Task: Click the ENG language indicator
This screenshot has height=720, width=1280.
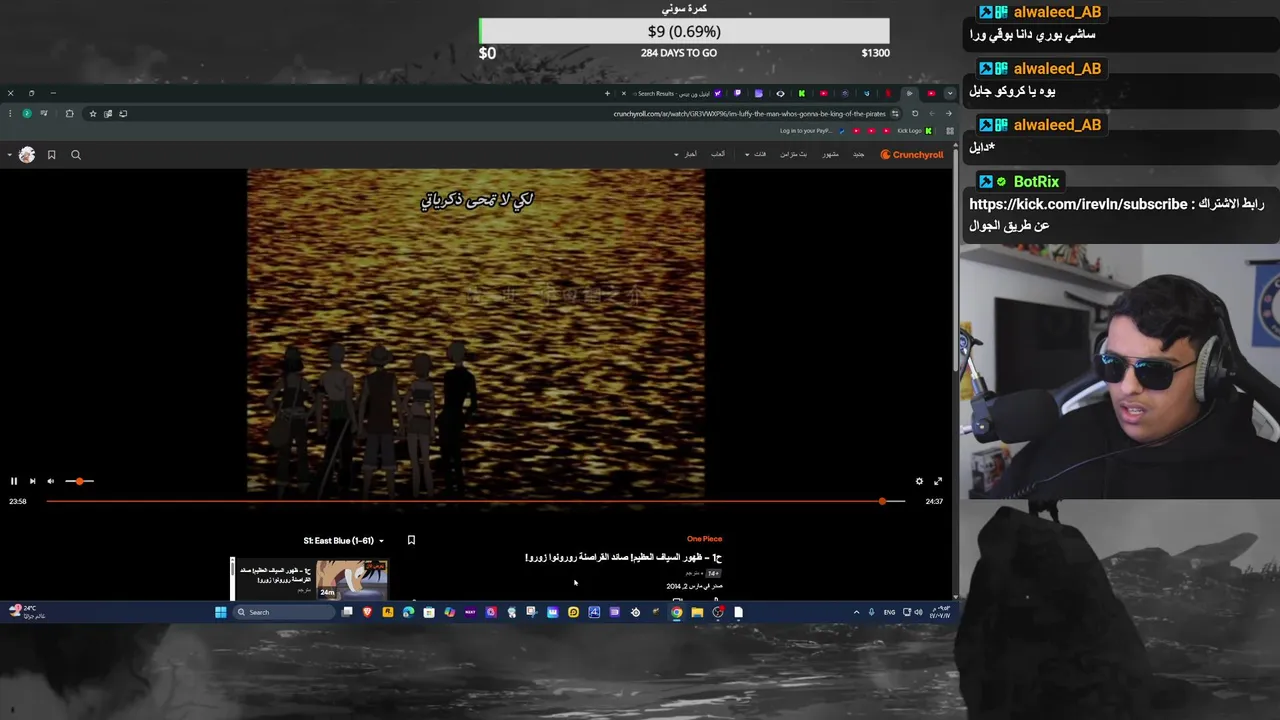Action: pos(889,612)
